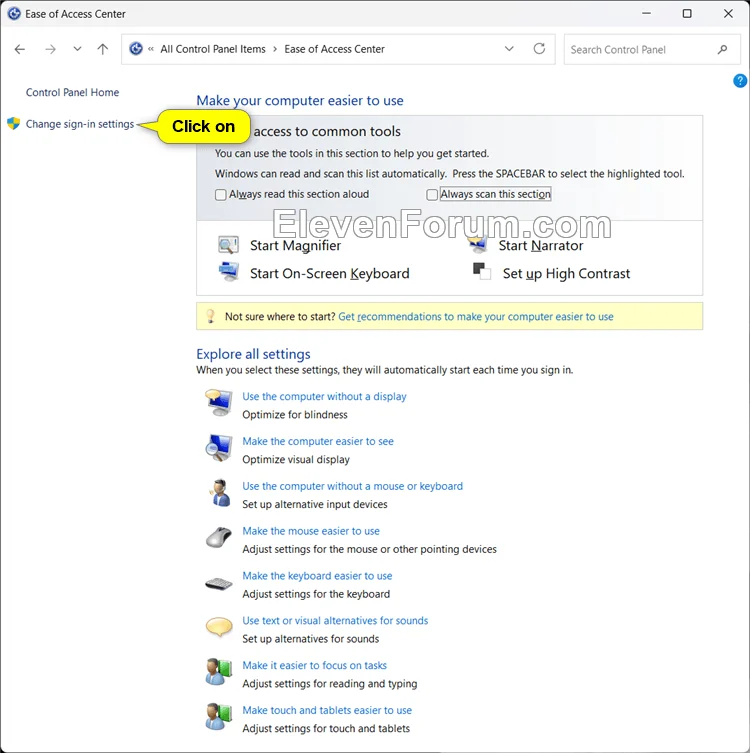The width and height of the screenshot is (750, 753).
Task: Click the double chevron before All Control Panel Items
Action: pyautogui.click(x=151, y=49)
